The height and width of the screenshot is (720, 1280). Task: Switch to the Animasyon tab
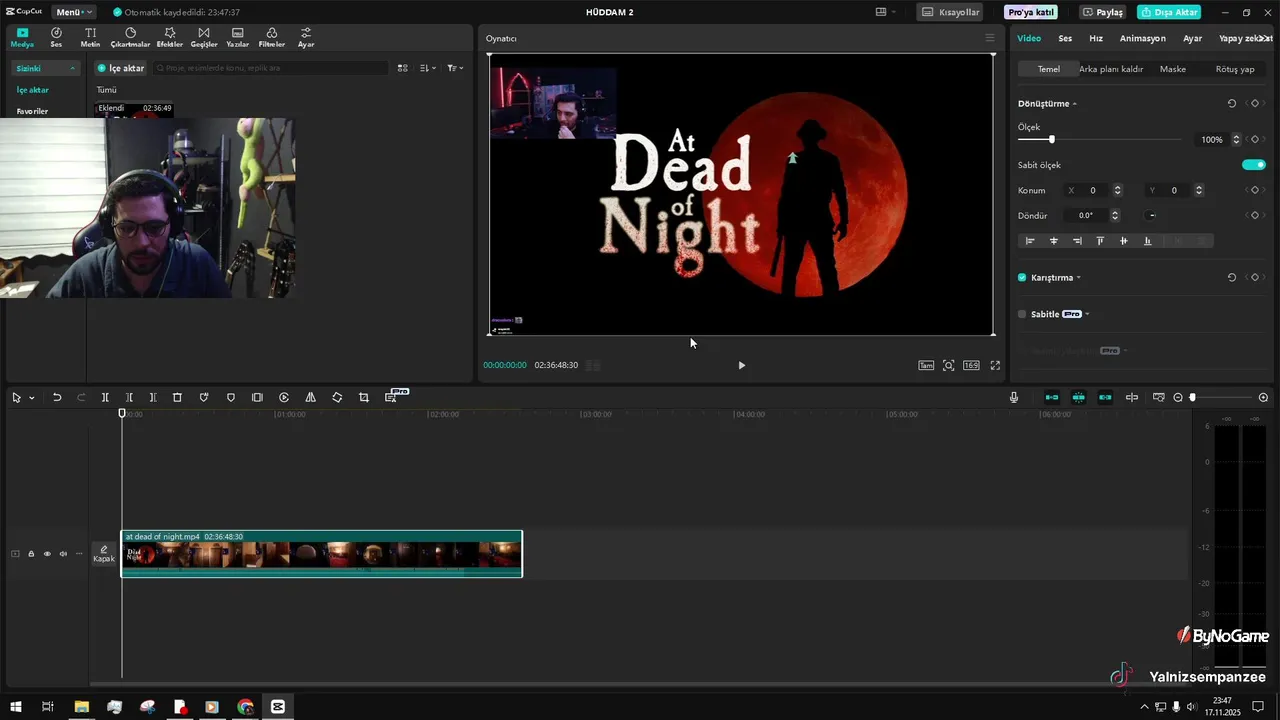(1143, 38)
